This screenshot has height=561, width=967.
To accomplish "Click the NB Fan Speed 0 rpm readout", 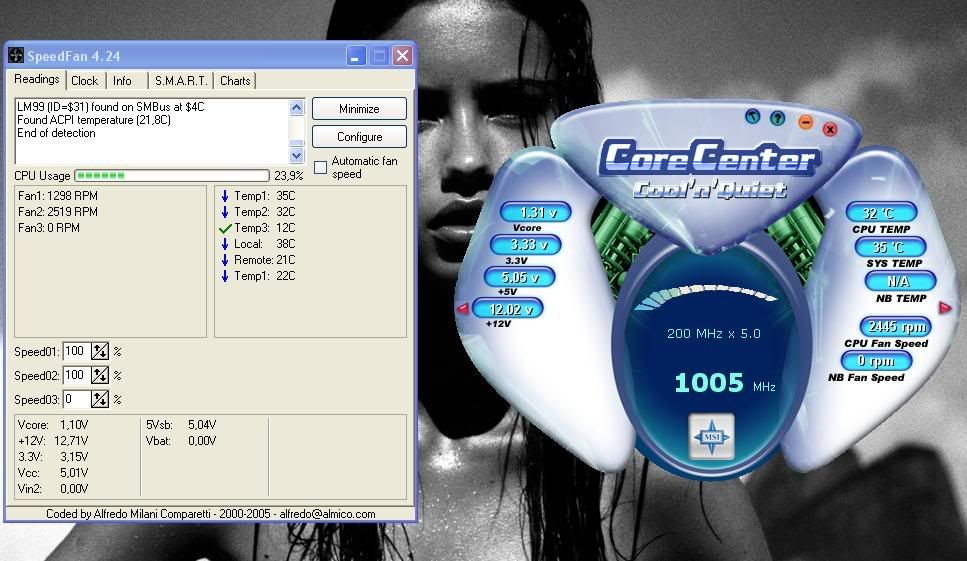I will point(876,361).
